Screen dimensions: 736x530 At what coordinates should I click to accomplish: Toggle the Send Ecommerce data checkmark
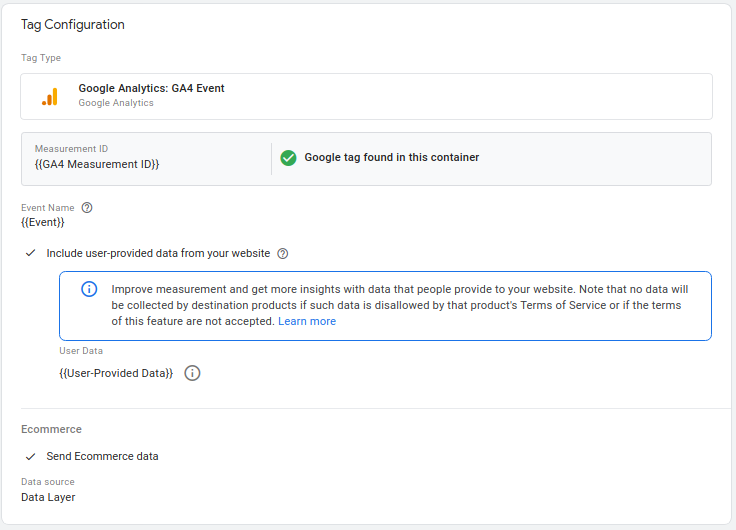coord(31,457)
